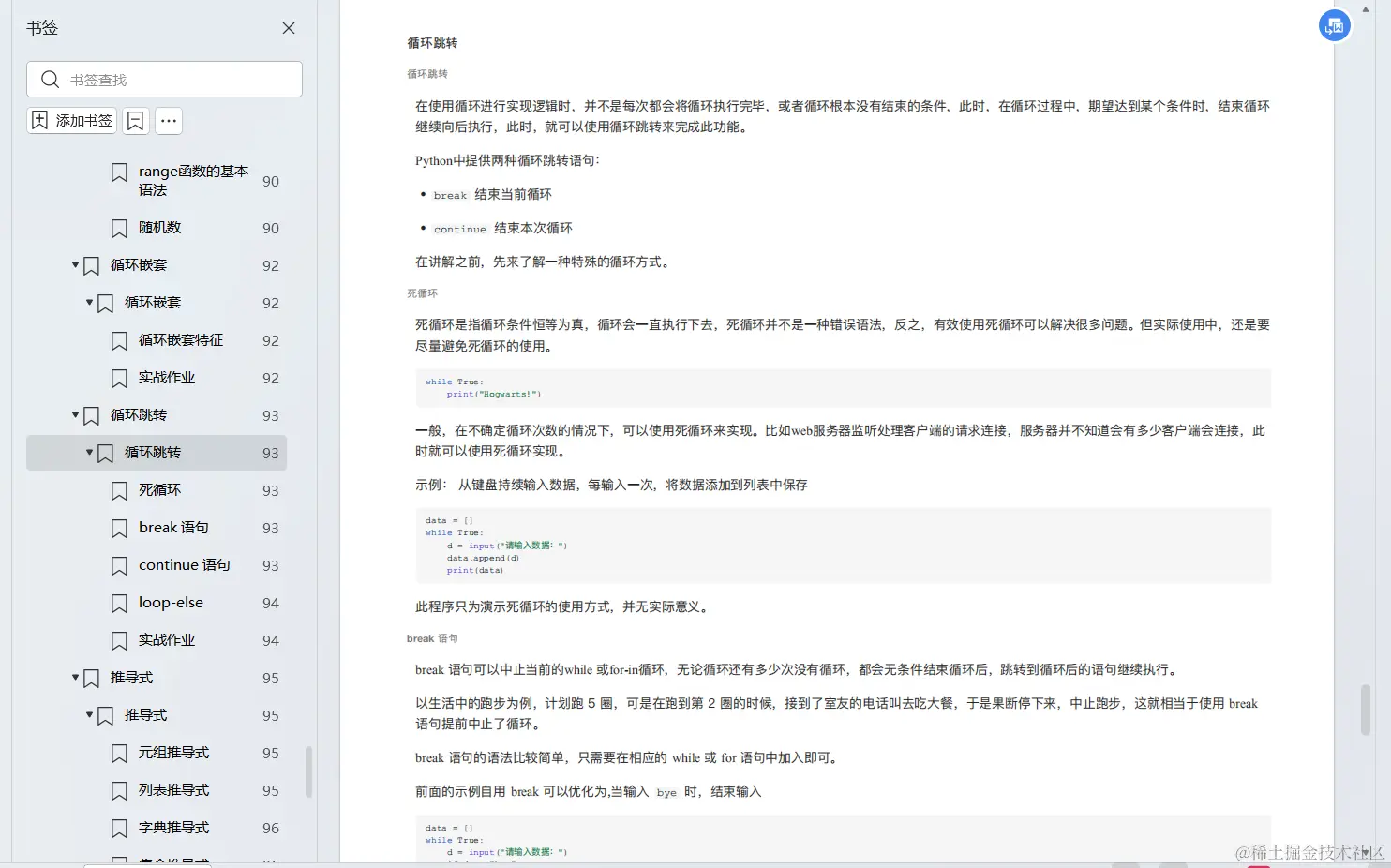Select the 列表推导式 bookmark entry

(172, 790)
